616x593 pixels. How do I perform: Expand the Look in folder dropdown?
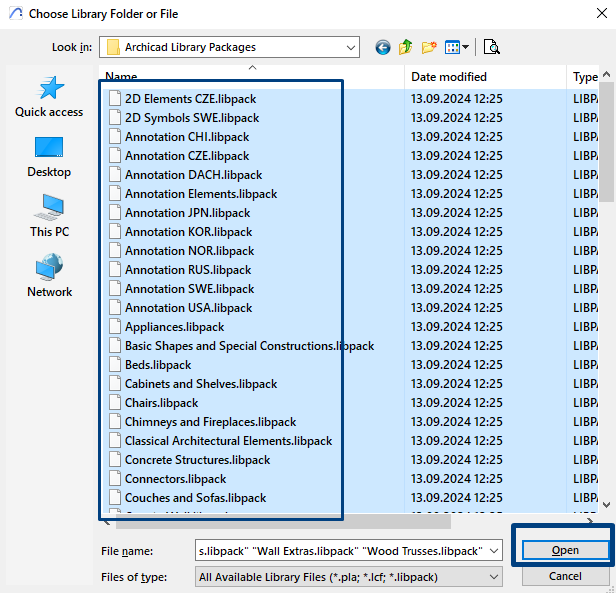(350, 48)
